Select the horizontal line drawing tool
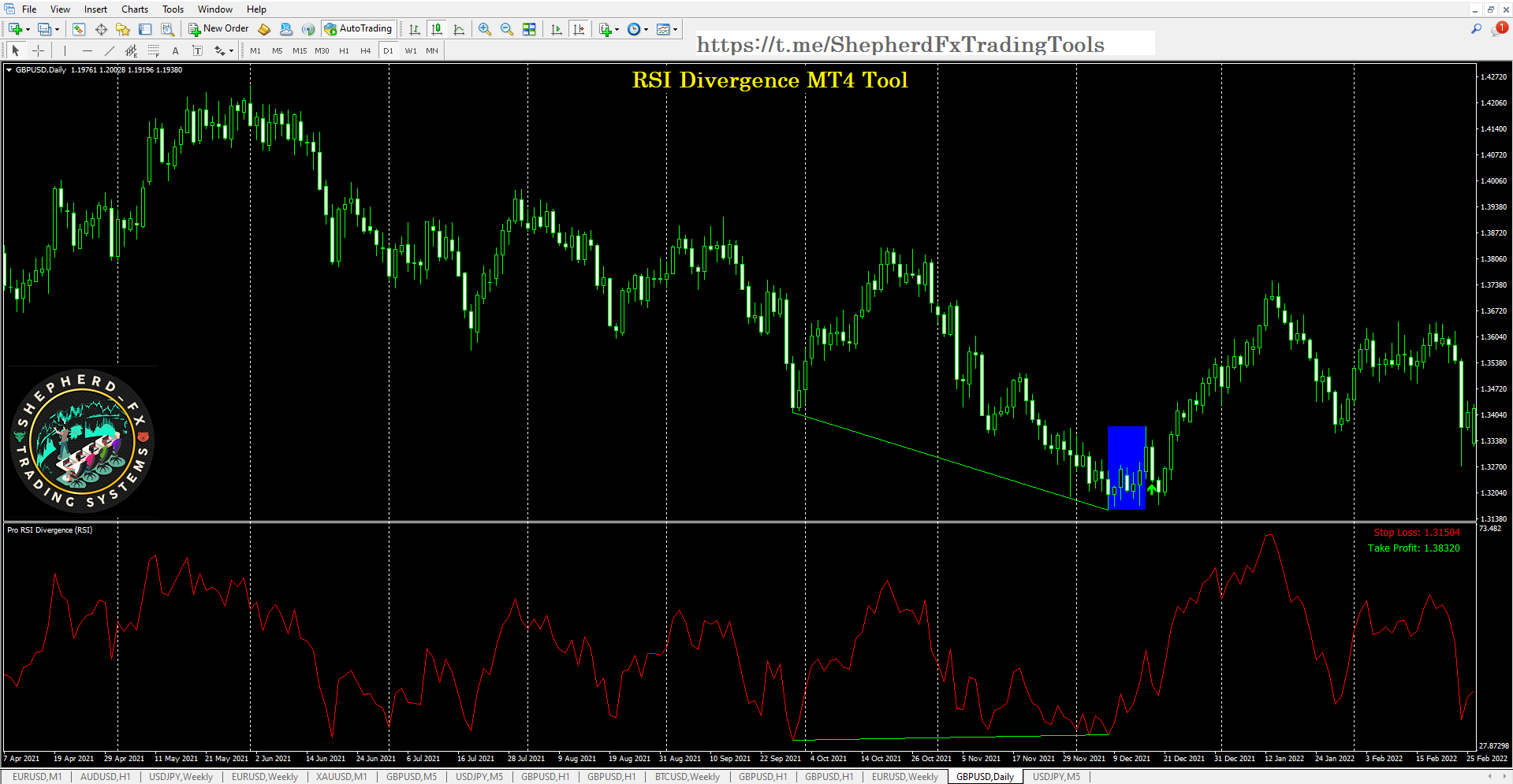Viewport: 1513px width, 784px height. coord(88,50)
